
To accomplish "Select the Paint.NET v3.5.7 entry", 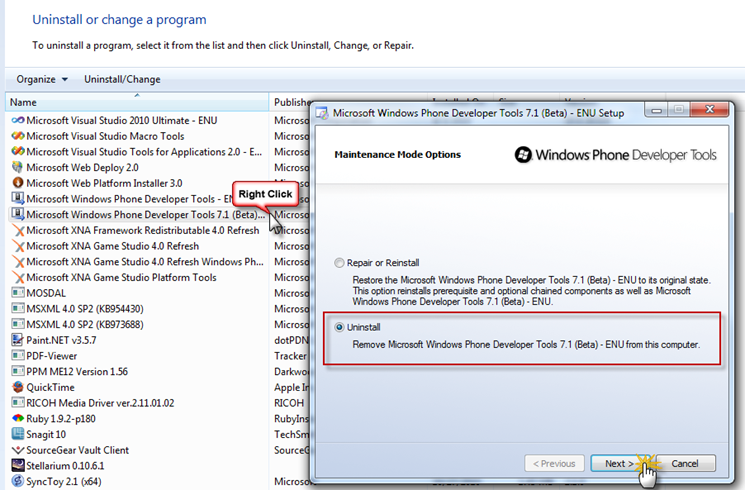I will tap(137, 340).
